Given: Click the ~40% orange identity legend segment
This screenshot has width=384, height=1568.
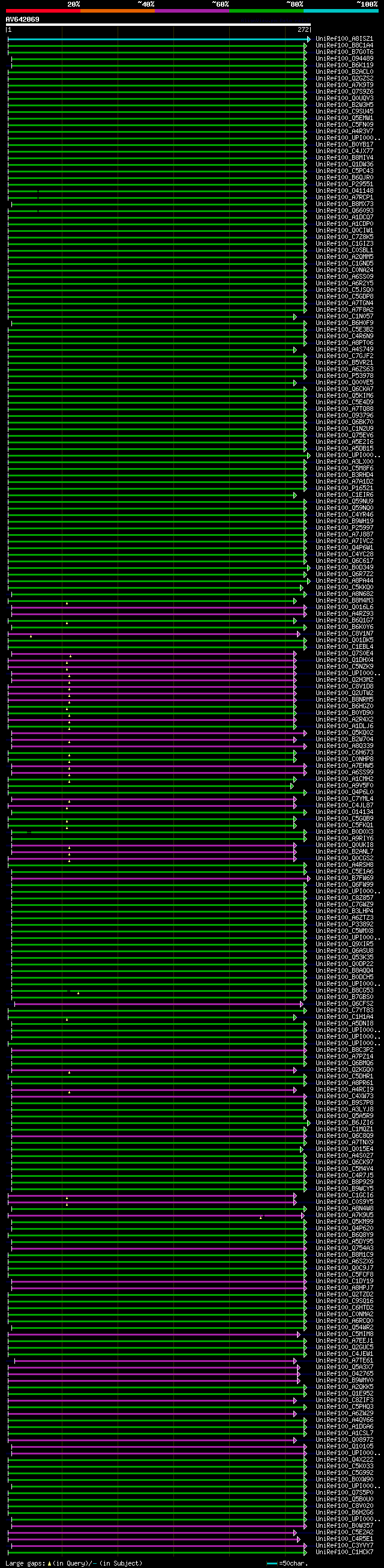Looking at the screenshot, I should 118,10.
